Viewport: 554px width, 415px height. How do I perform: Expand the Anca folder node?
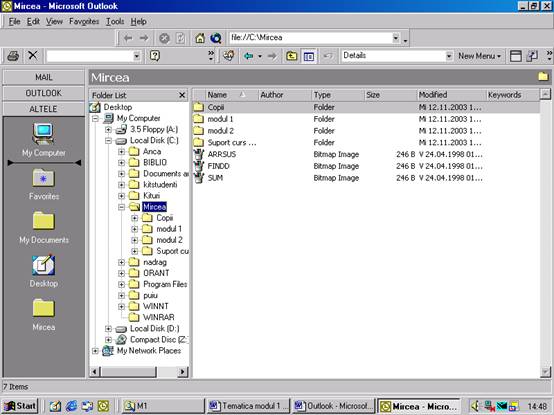click(122, 152)
